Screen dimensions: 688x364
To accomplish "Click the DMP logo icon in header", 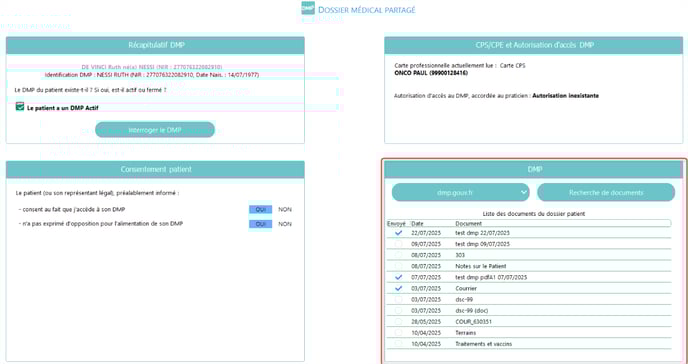I will point(308,9).
